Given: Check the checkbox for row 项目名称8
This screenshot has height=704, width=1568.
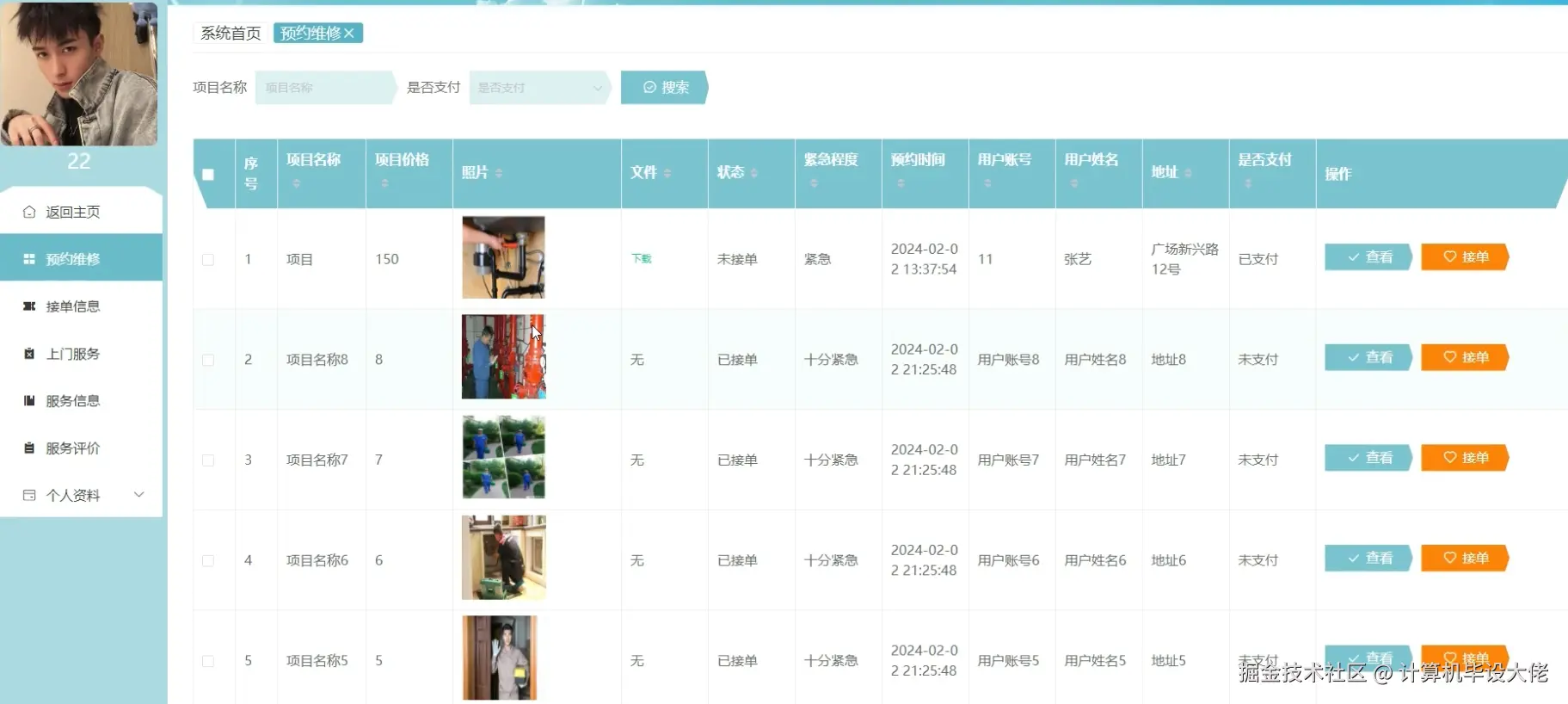Looking at the screenshot, I should 208,360.
